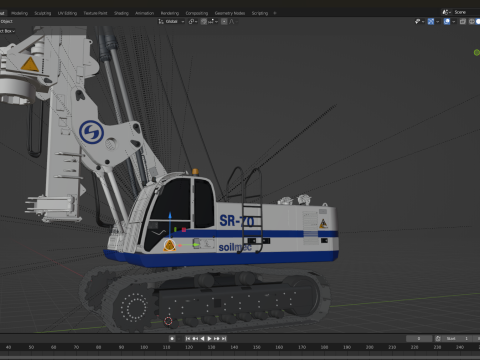Click frame 120 on the timeline ruler

point(189,347)
